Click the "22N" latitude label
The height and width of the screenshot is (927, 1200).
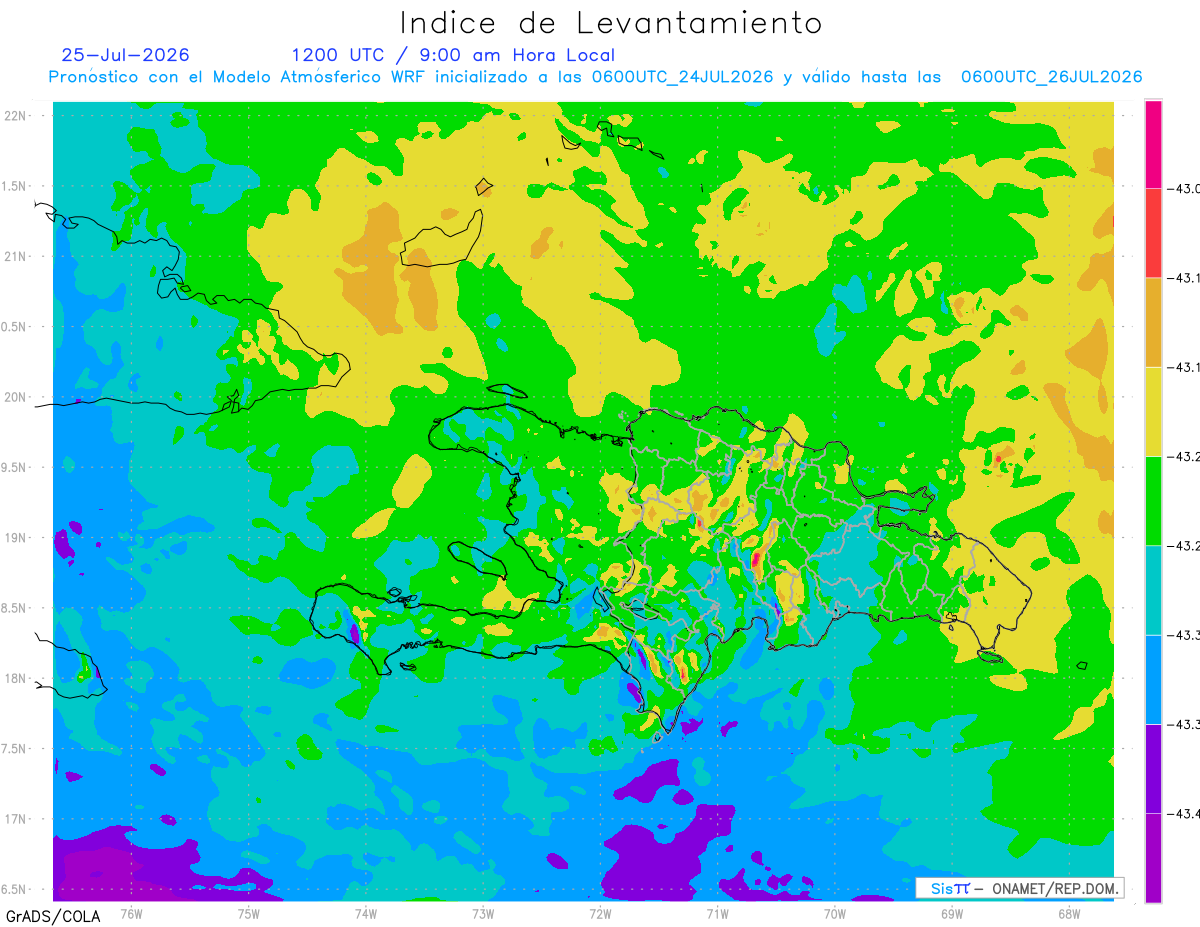(x=15, y=116)
